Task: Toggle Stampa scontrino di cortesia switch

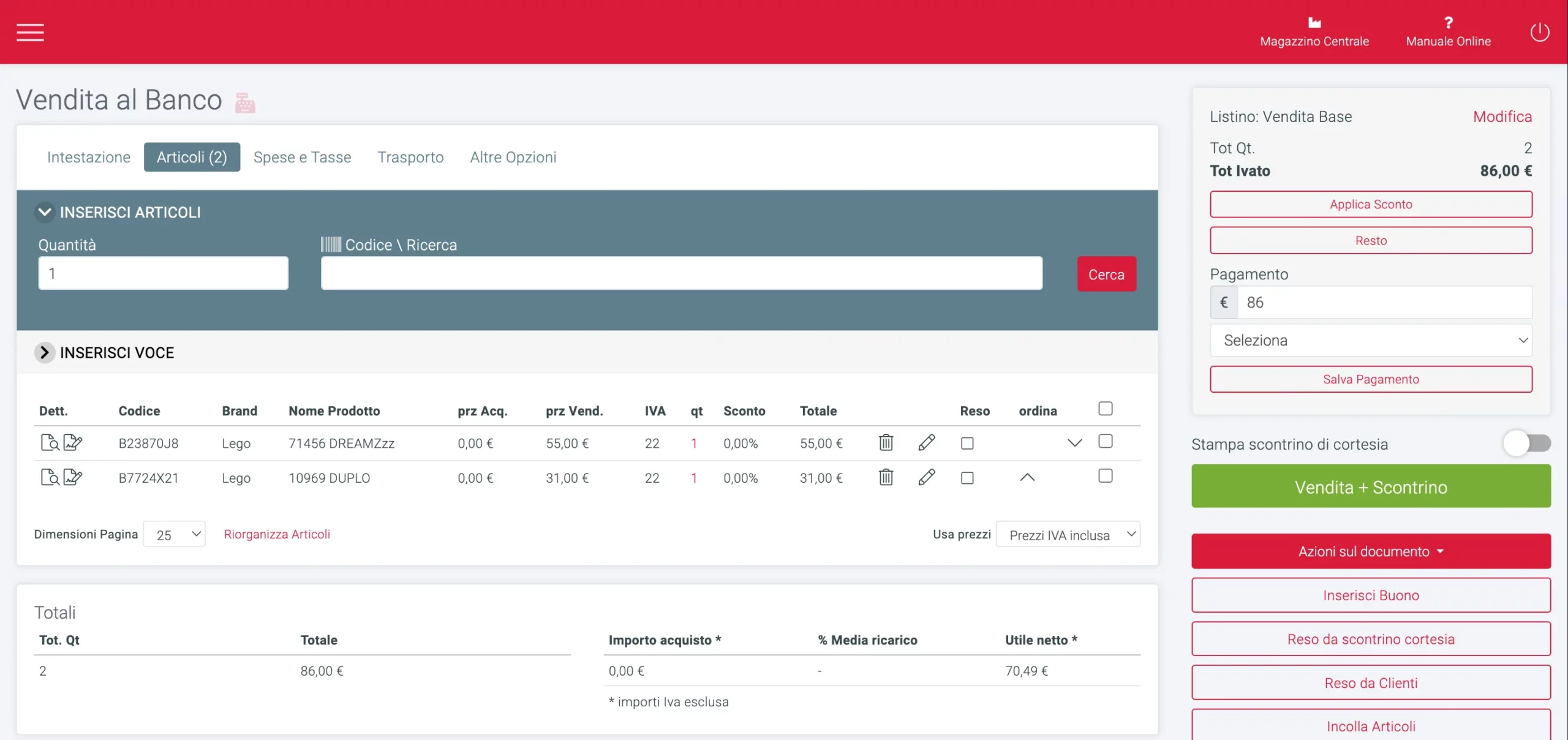Action: (x=1527, y=443)
